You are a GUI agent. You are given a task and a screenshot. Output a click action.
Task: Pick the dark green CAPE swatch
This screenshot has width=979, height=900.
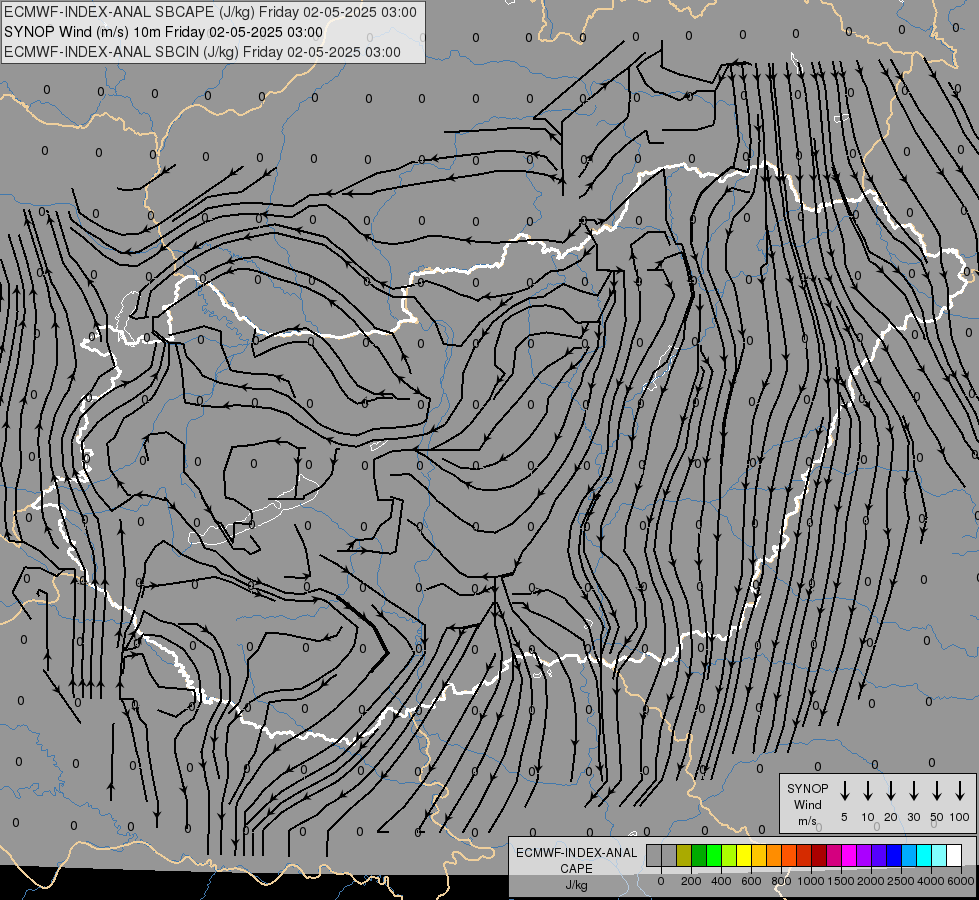[699, 855]
